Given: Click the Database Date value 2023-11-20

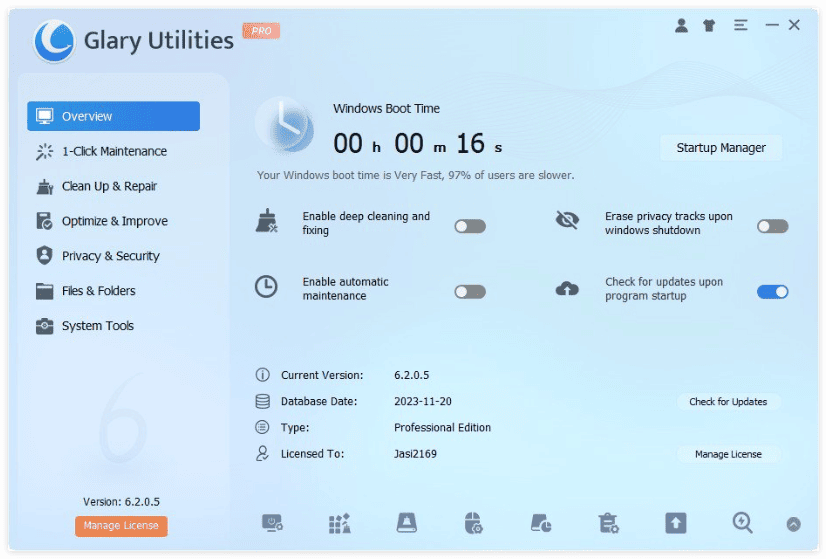Looking at the screenshot, I should pyautogui.click(x=422, y=401).
